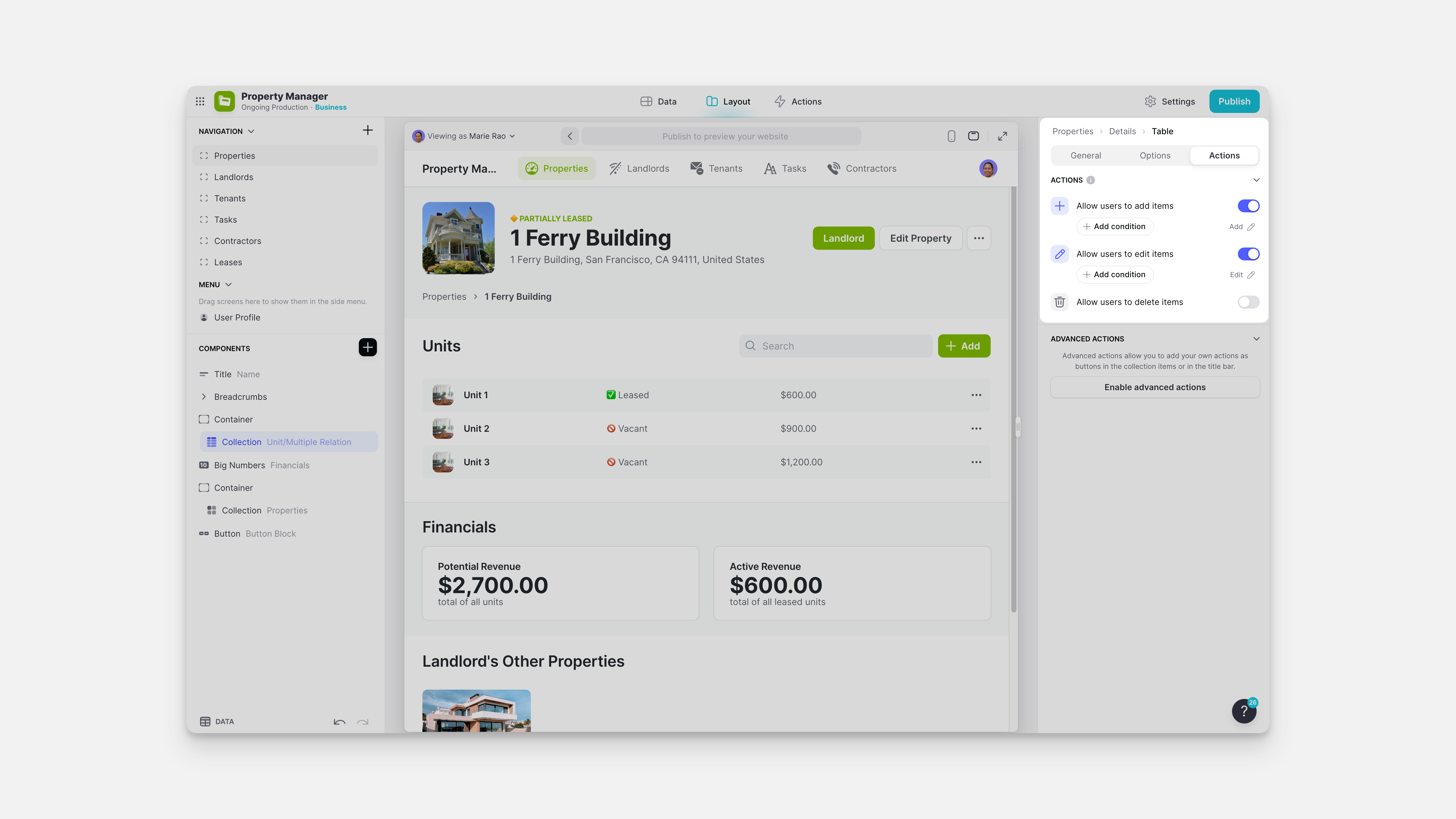The image size is (1456, 819).
Task: Turn off allow users to edit items
Action: (x=1248, y=254)
